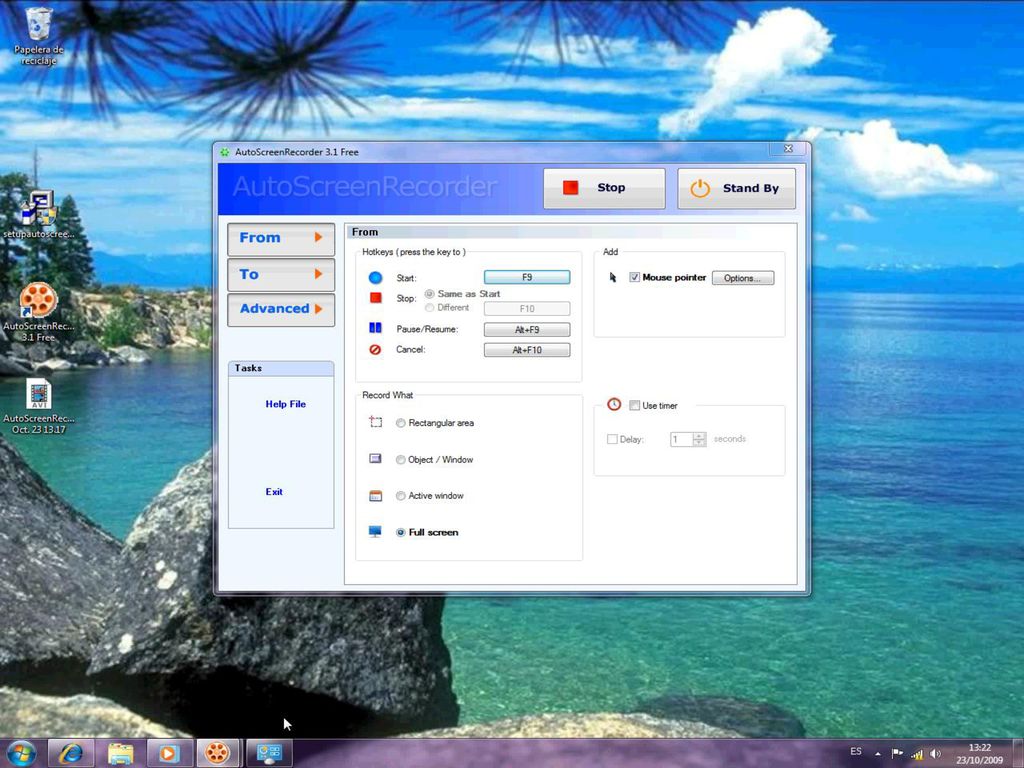Open the Help File link
The image size is (1024, 768).
pyautogui.click(x=285, y=404)
